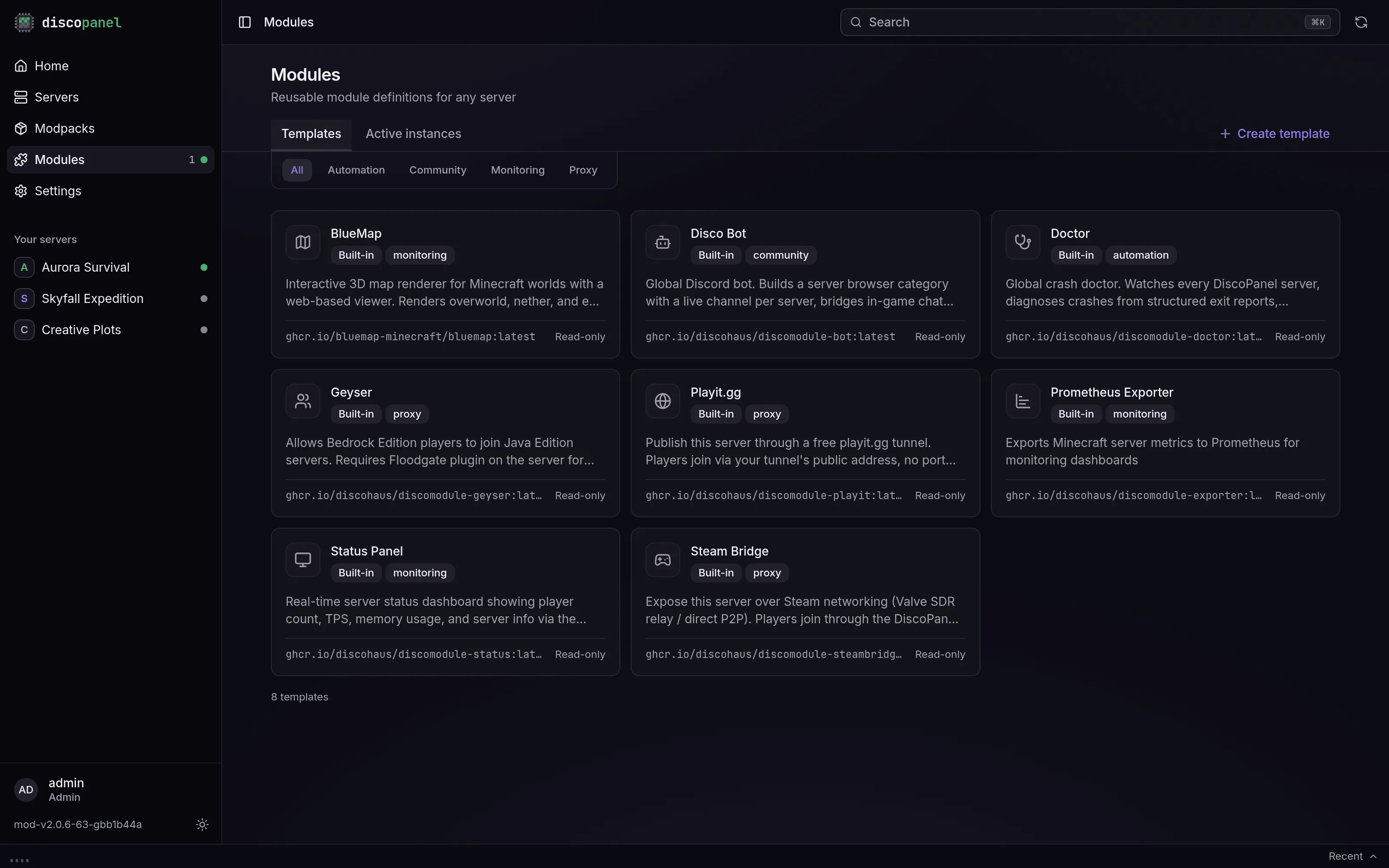Select the Templates tab
The height and width of the screenshot is (868, 1389).
pyautogui.click(x=311, y=134)
